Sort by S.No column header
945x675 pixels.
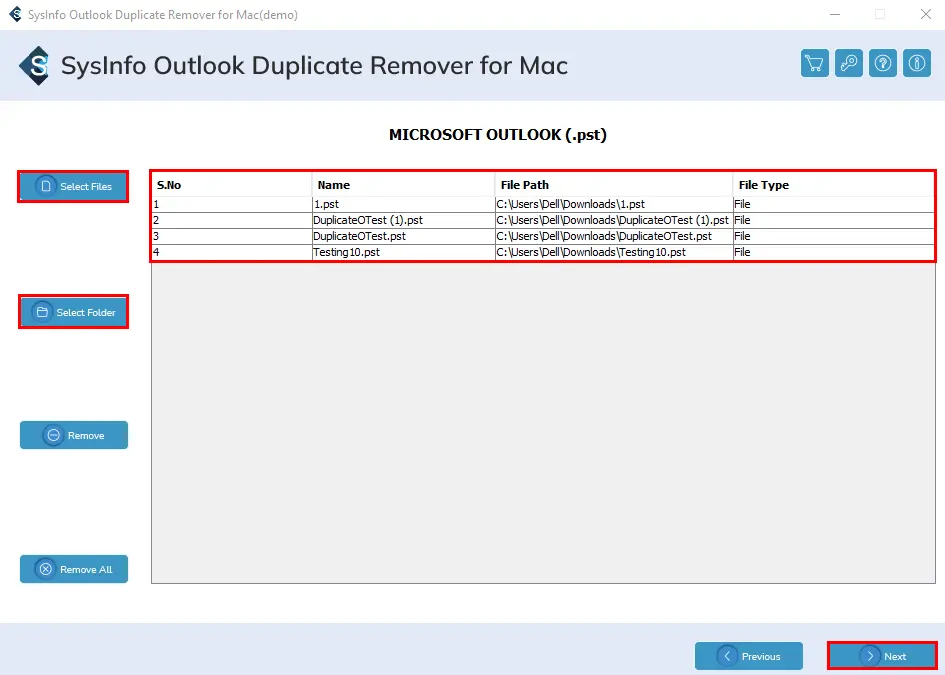pos(231,185)
